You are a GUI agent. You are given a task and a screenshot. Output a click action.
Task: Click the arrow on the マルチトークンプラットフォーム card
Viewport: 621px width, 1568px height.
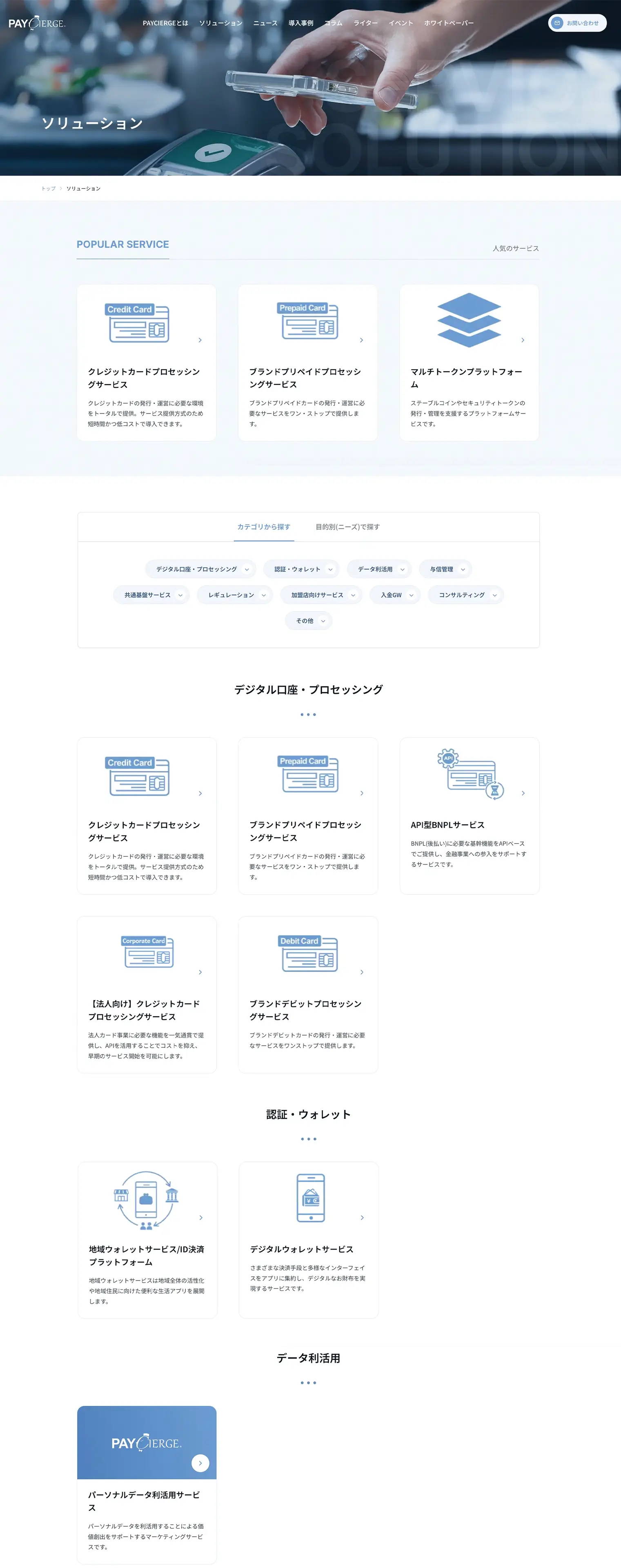pyautogui.click(x=522, y=340)
